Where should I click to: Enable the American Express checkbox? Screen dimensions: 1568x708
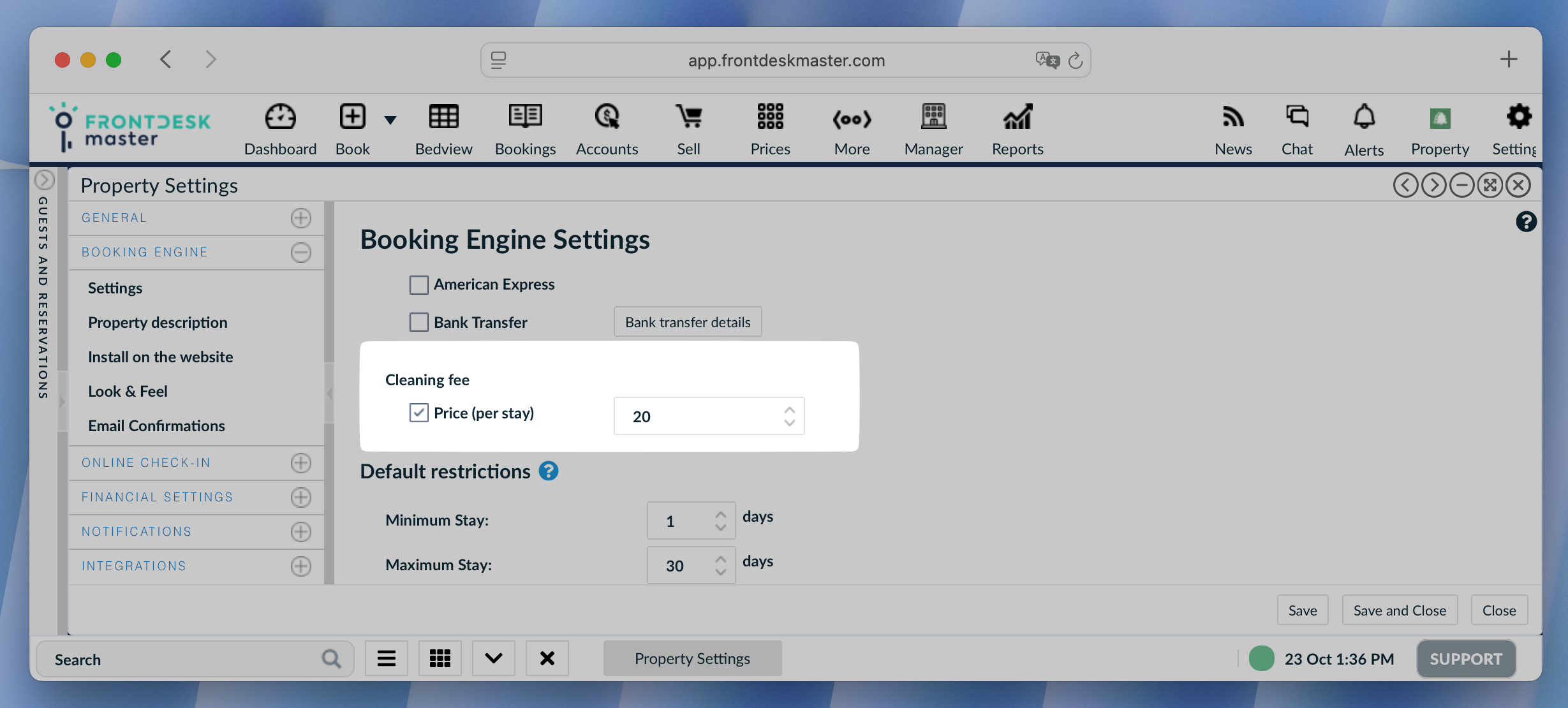418,284
